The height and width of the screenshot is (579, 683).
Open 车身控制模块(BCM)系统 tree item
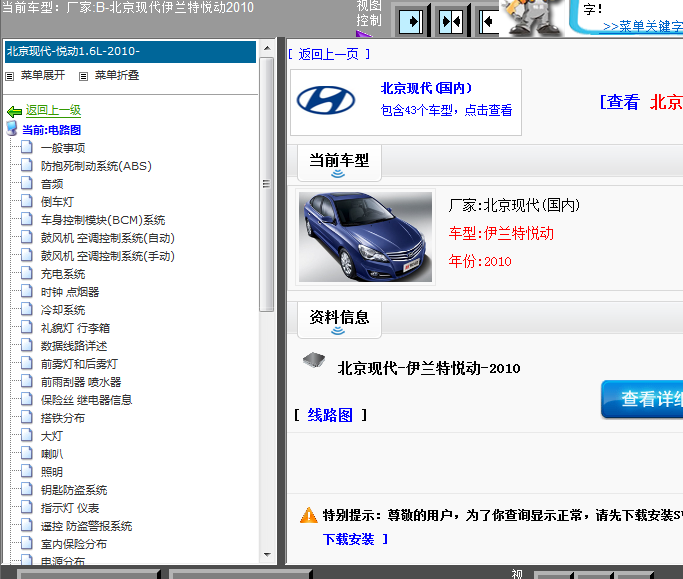tap(103, 220)
